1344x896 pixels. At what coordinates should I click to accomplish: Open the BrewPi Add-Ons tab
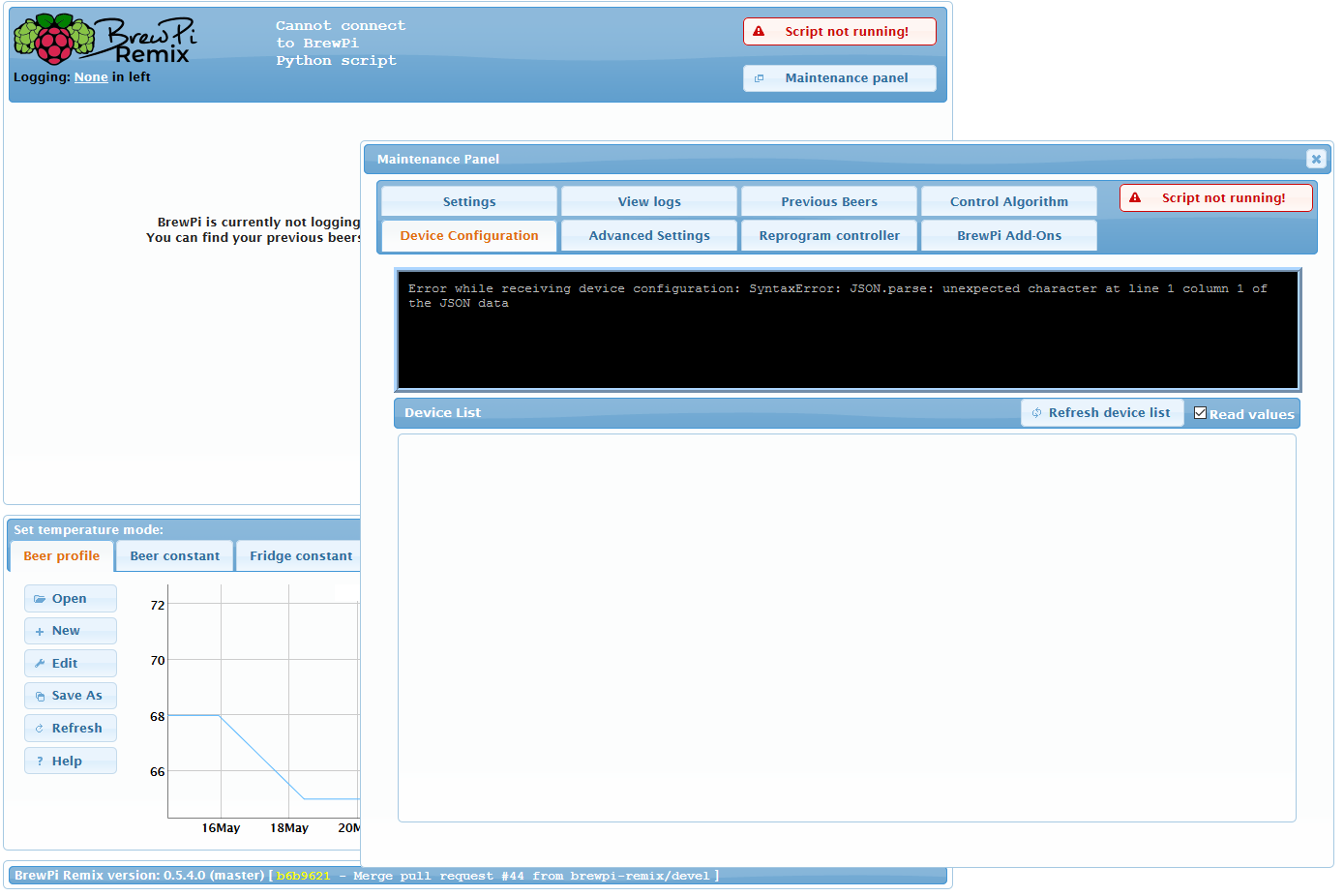[1009, 235]
